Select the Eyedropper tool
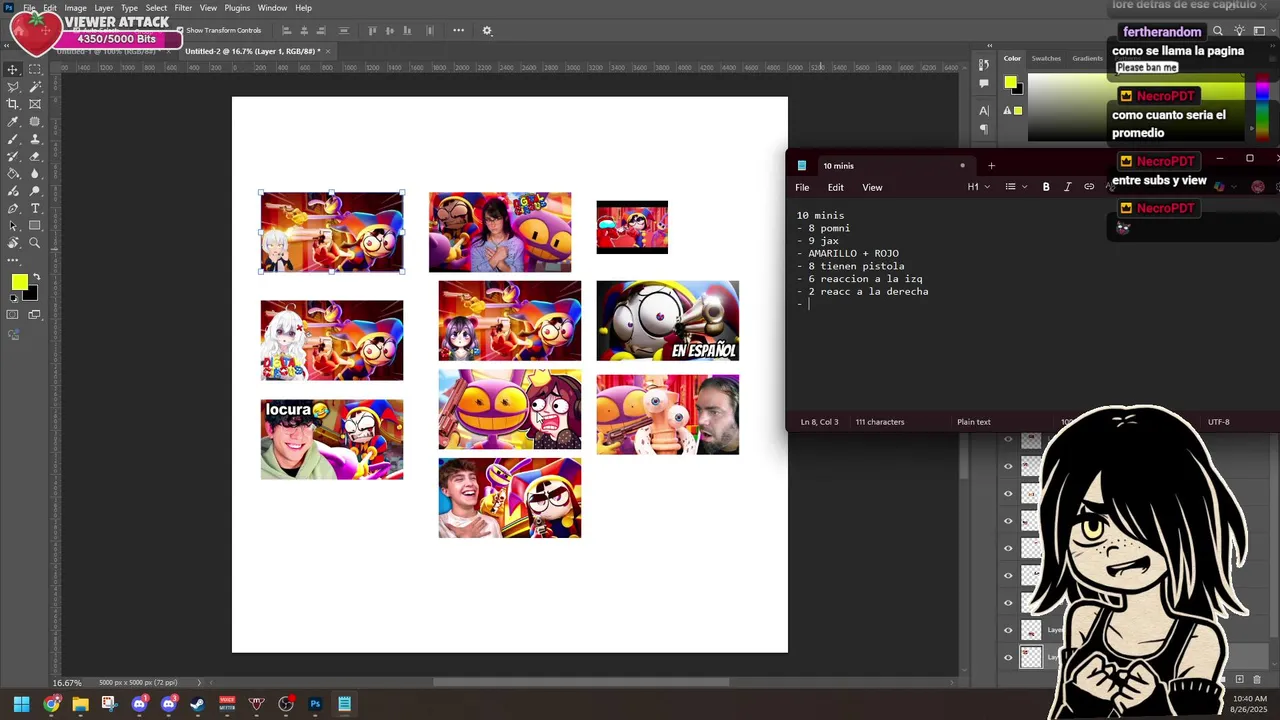 coord(13,122)
